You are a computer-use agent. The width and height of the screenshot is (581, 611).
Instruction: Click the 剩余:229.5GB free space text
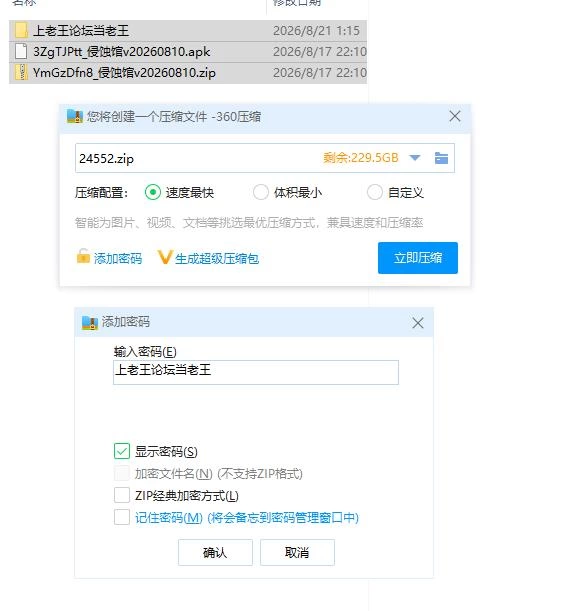tap(361, 158)
